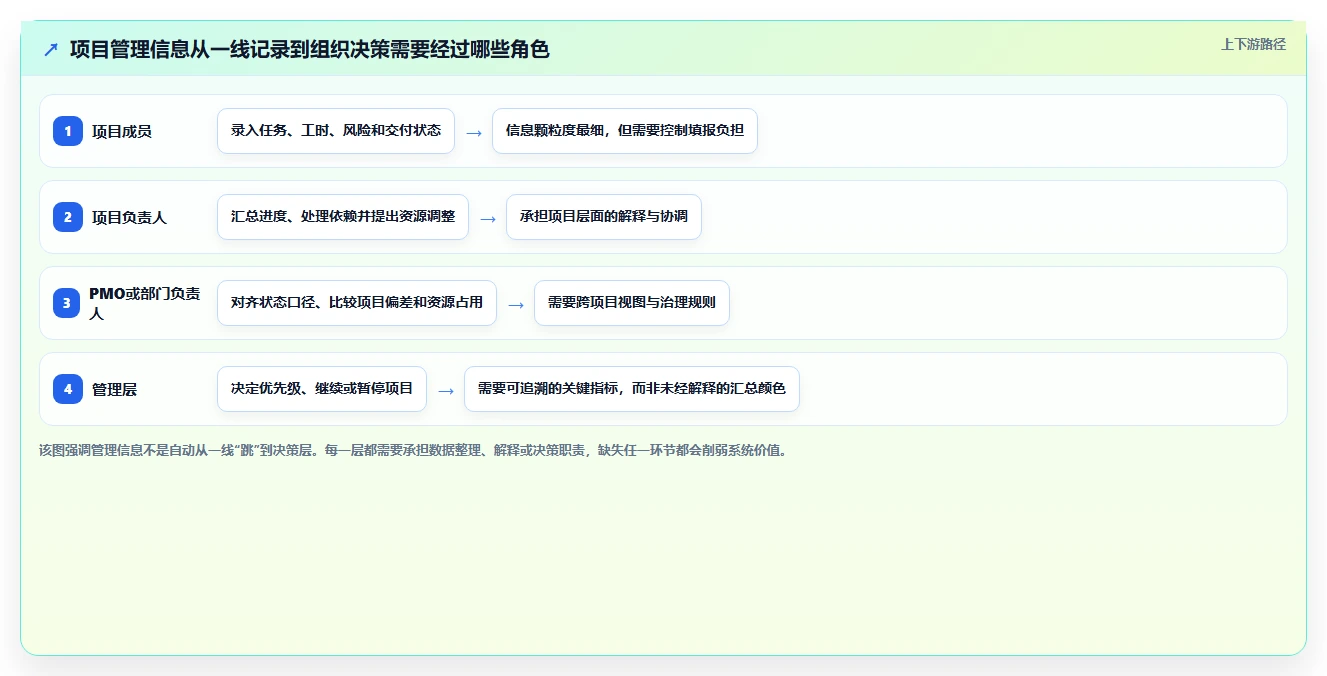Click the 需要可追溯的关键指标 box
The width and height of the screenshot is (1327, 676).
632,389
